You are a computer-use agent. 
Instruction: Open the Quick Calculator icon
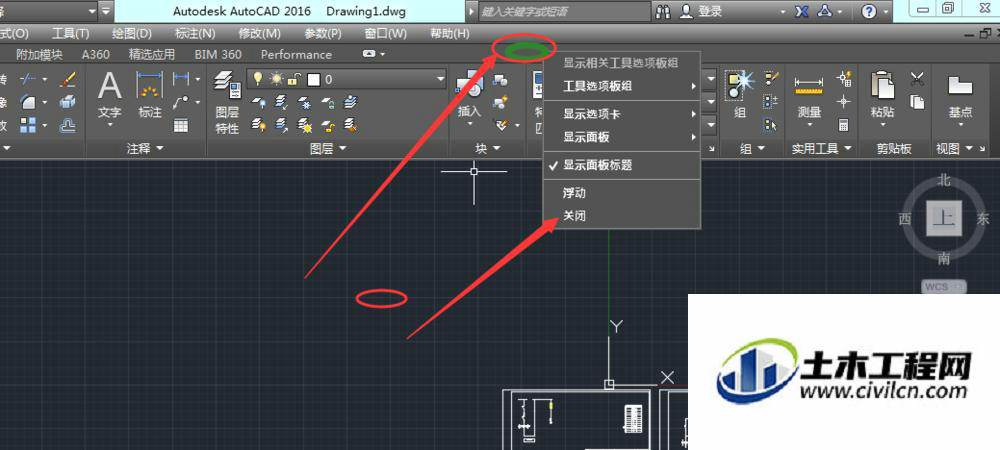pyautogui.click(x=844, y=125)
